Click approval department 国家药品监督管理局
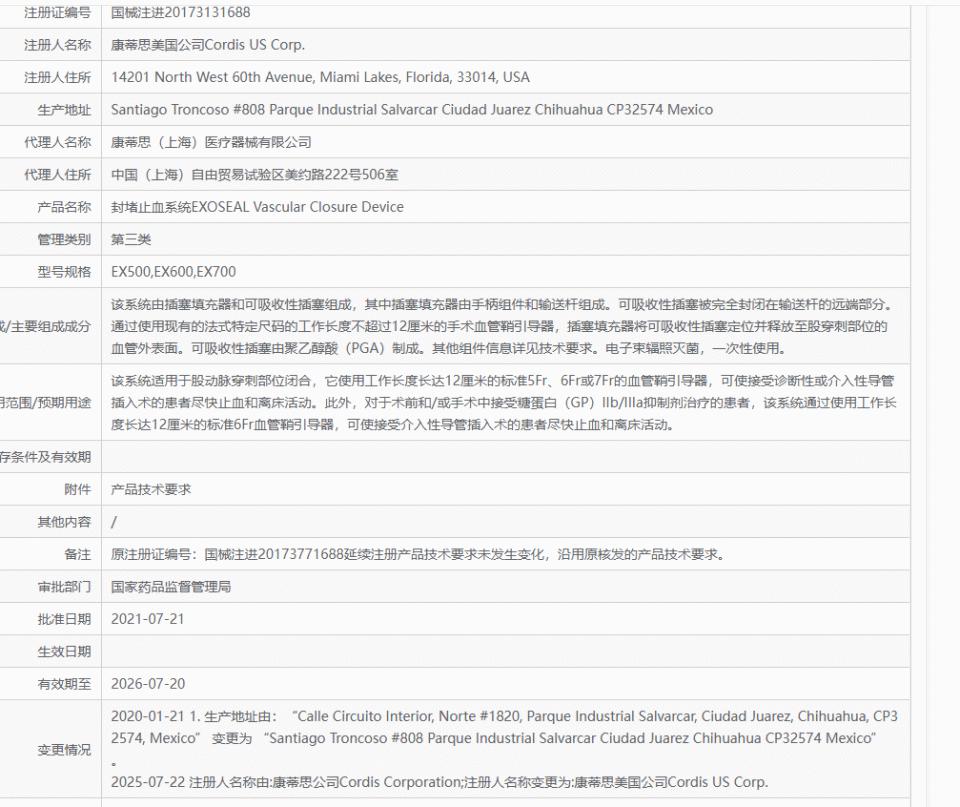Screen dimensions: 960x807 point(171,587)
